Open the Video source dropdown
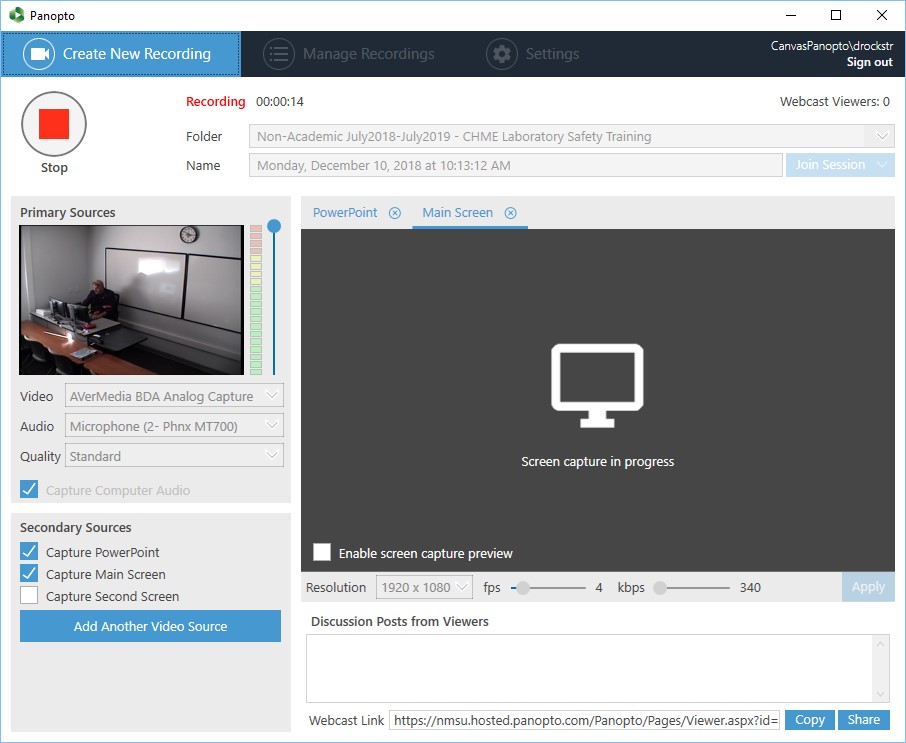Screen dimensions: 906x743 coord(174,396)
